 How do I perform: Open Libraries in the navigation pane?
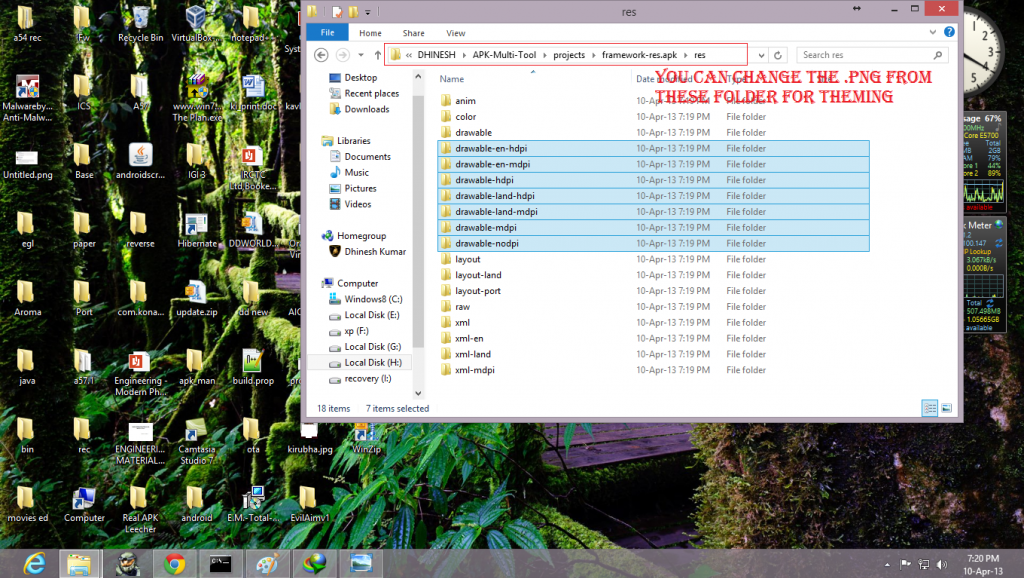pyautogui.click(x=346, y=140)
